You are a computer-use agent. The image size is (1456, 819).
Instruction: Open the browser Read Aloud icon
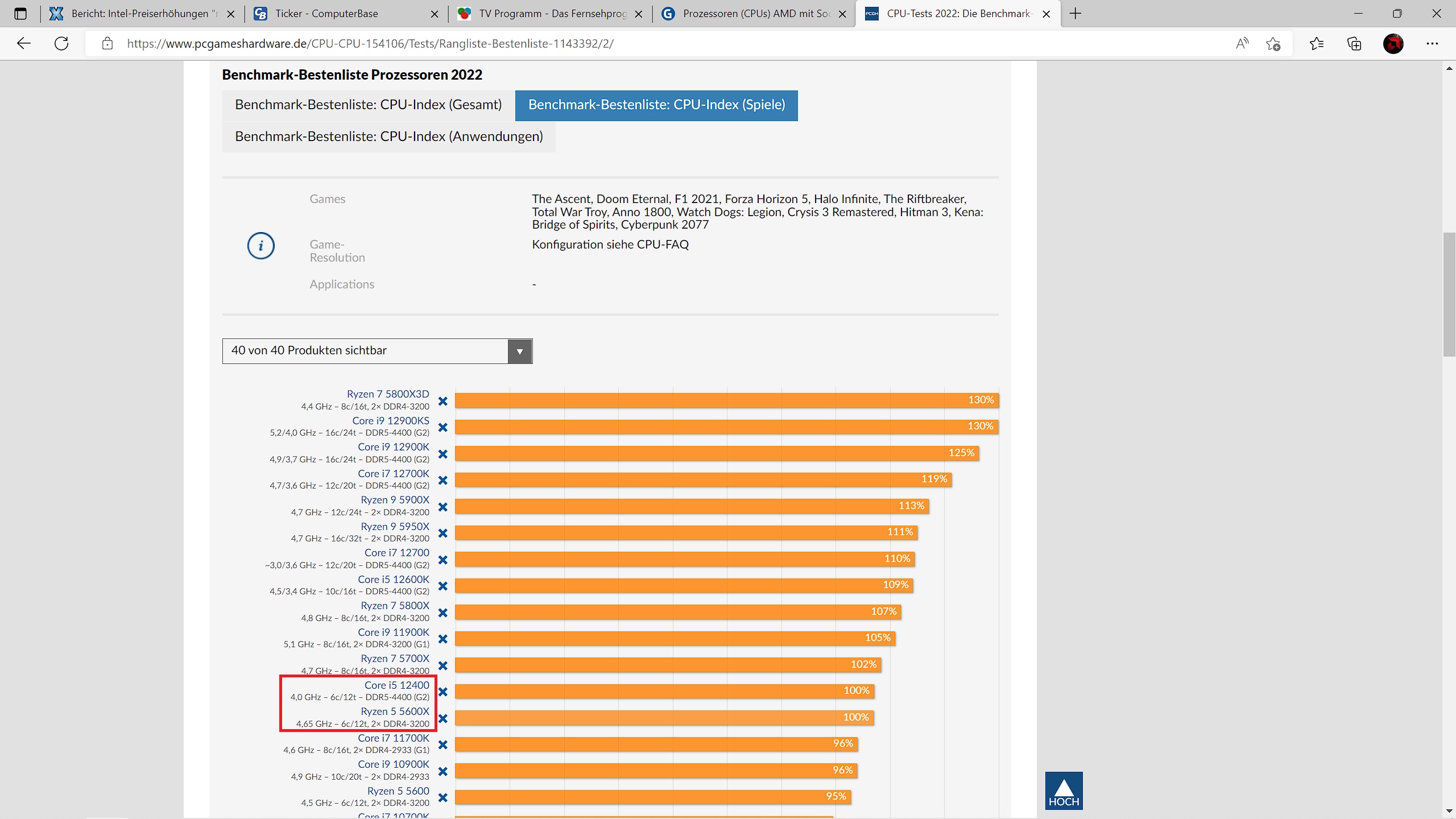(1242, 44)
